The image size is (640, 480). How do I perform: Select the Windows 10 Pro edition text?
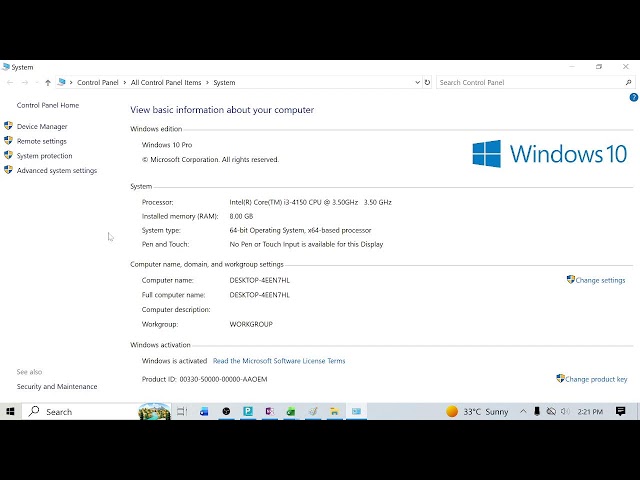tap(167, 145)
